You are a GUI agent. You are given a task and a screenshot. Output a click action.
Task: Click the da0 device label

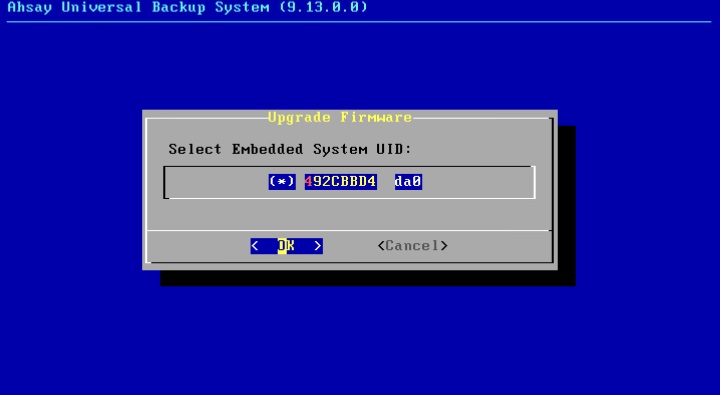[408, 181]
